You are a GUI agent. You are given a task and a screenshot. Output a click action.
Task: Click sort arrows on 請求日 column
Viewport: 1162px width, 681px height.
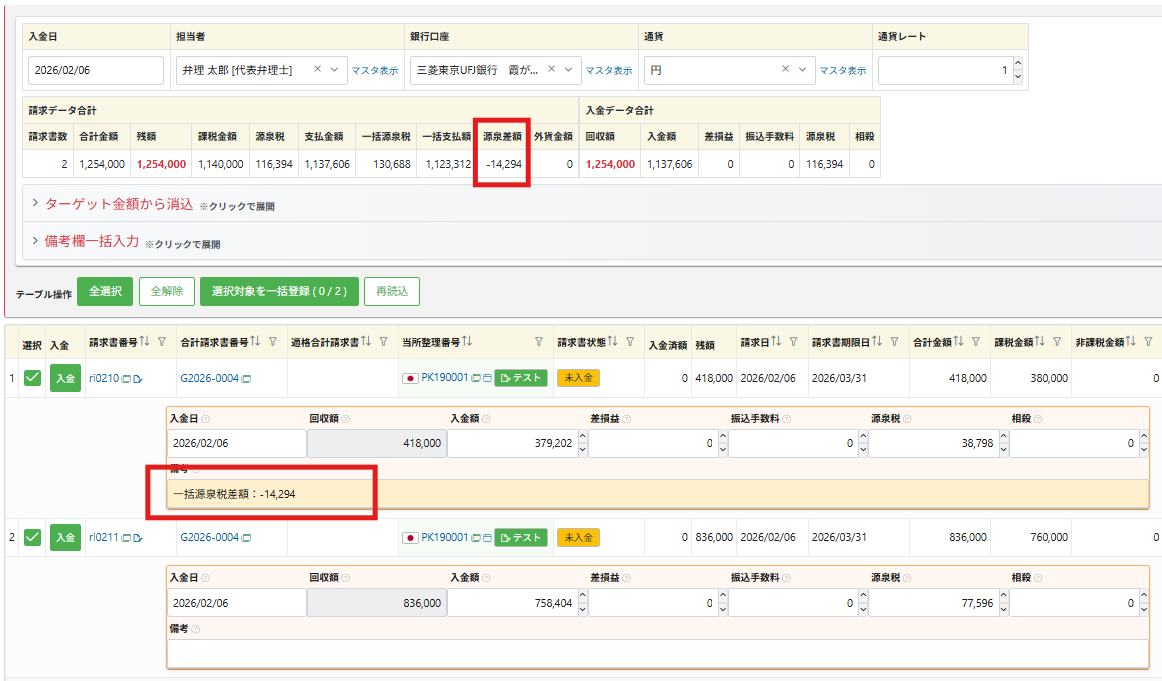(x=776, y=342)
